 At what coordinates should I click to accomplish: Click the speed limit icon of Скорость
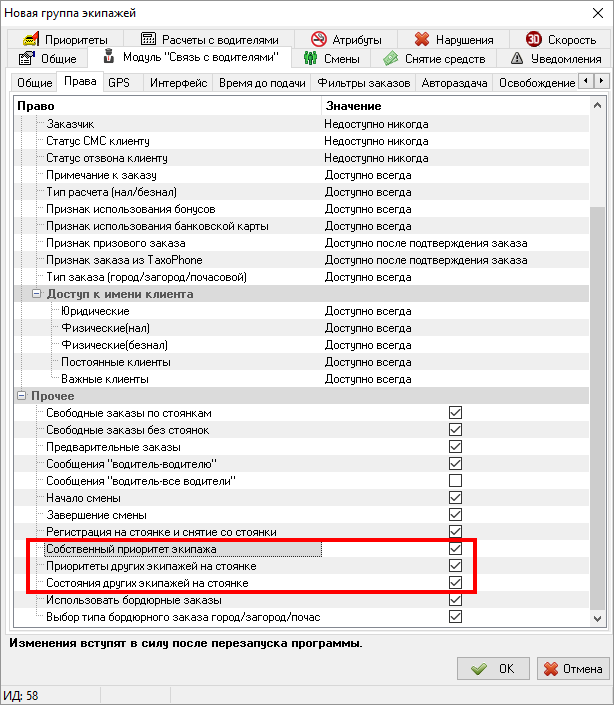[x=534, y=39]
